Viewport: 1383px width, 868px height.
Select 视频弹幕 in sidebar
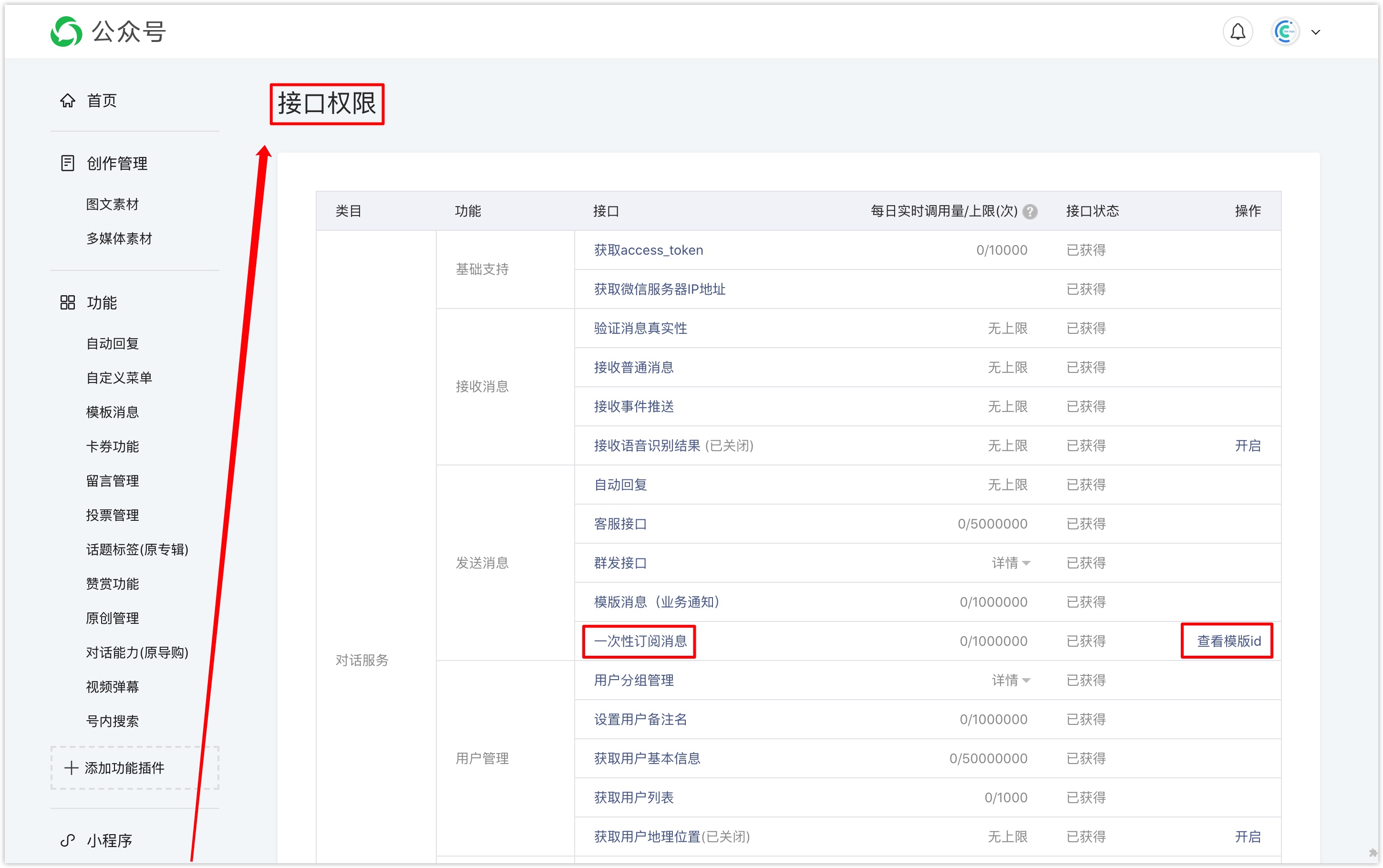click(x=113, y=687)
